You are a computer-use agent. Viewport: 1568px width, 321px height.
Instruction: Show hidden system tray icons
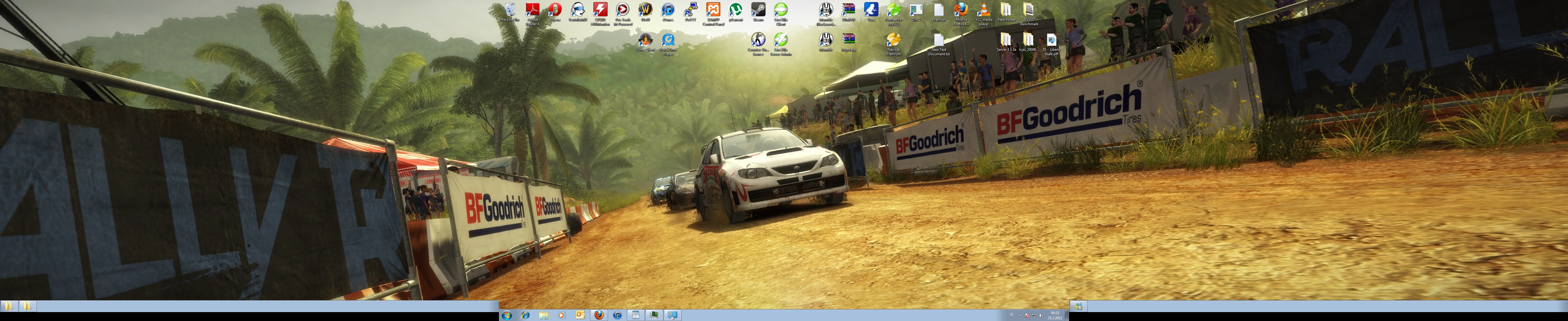(1019, 315)
